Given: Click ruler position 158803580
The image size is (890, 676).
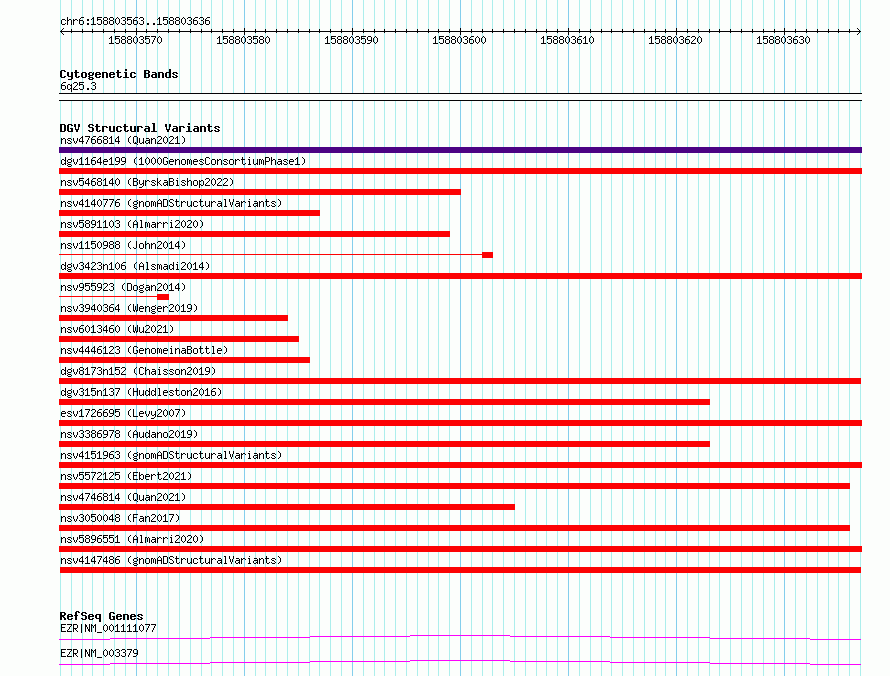Looking at the screenshot, I should (x=243, y=40).
